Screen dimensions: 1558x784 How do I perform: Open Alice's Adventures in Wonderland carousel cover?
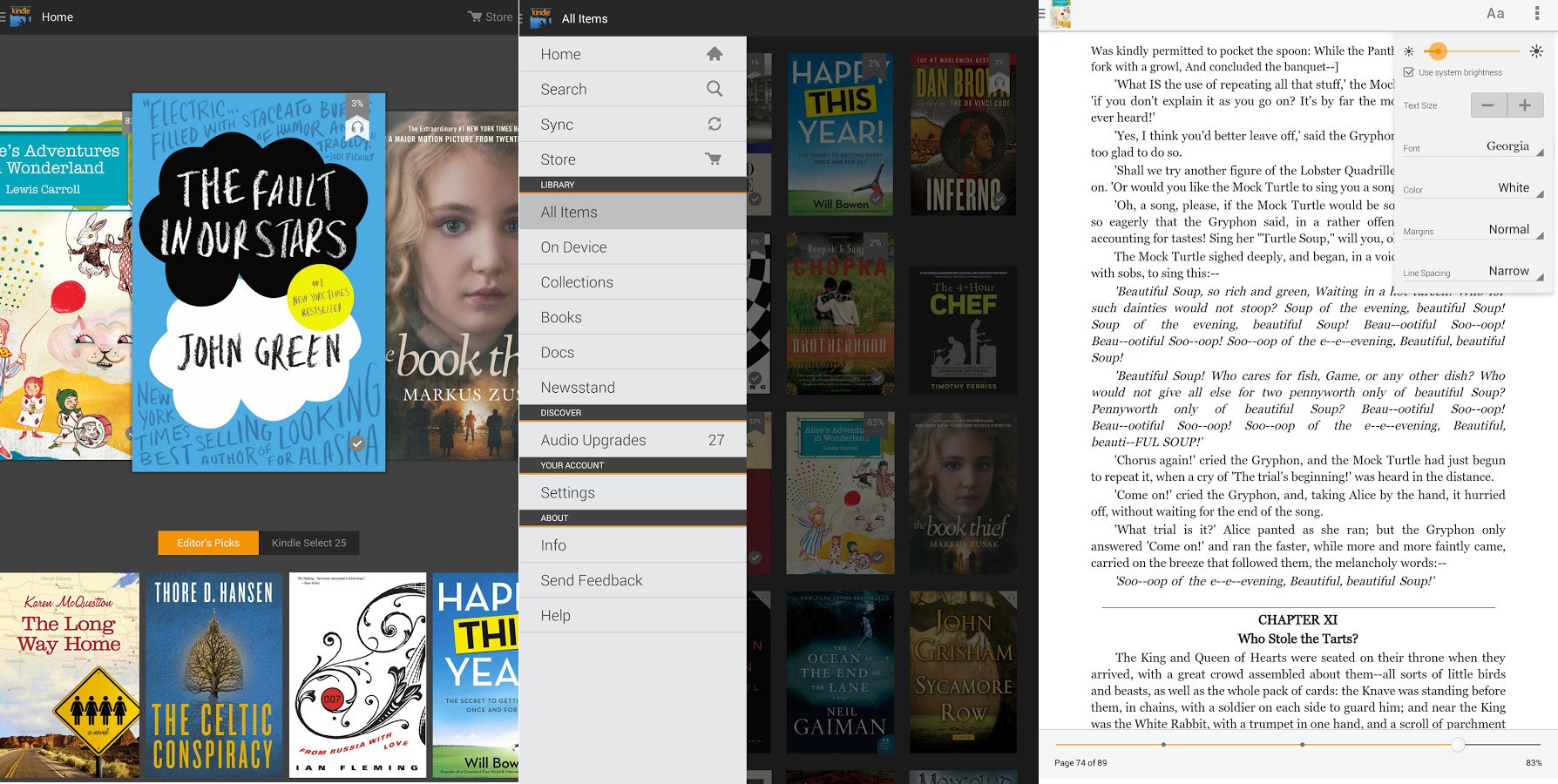click(x=65, y=286)
